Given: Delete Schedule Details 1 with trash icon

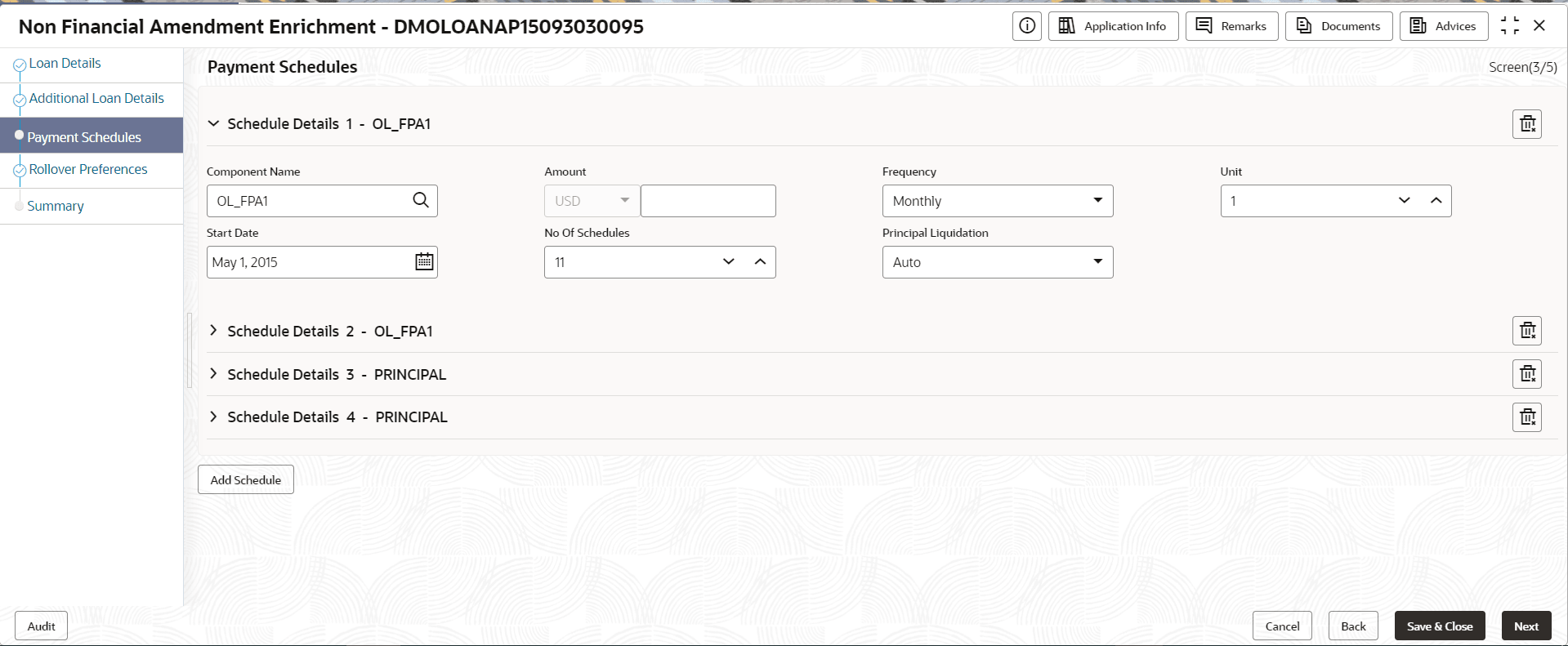Looking at the screenshot, I should 1527,124.
